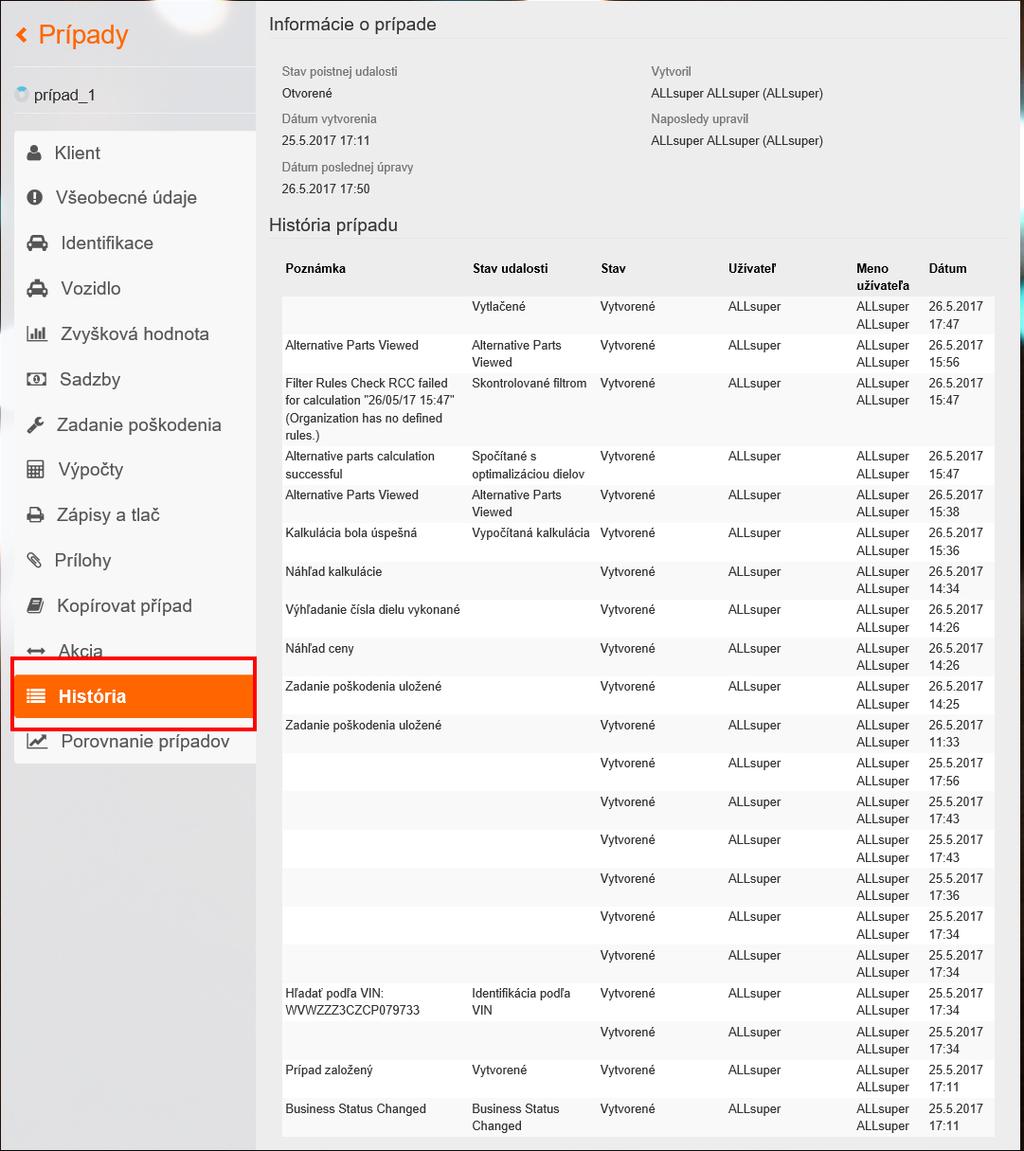Screen dimensions: 1024x1151
Task: Select the História menu item
Action: coord(135,696)
